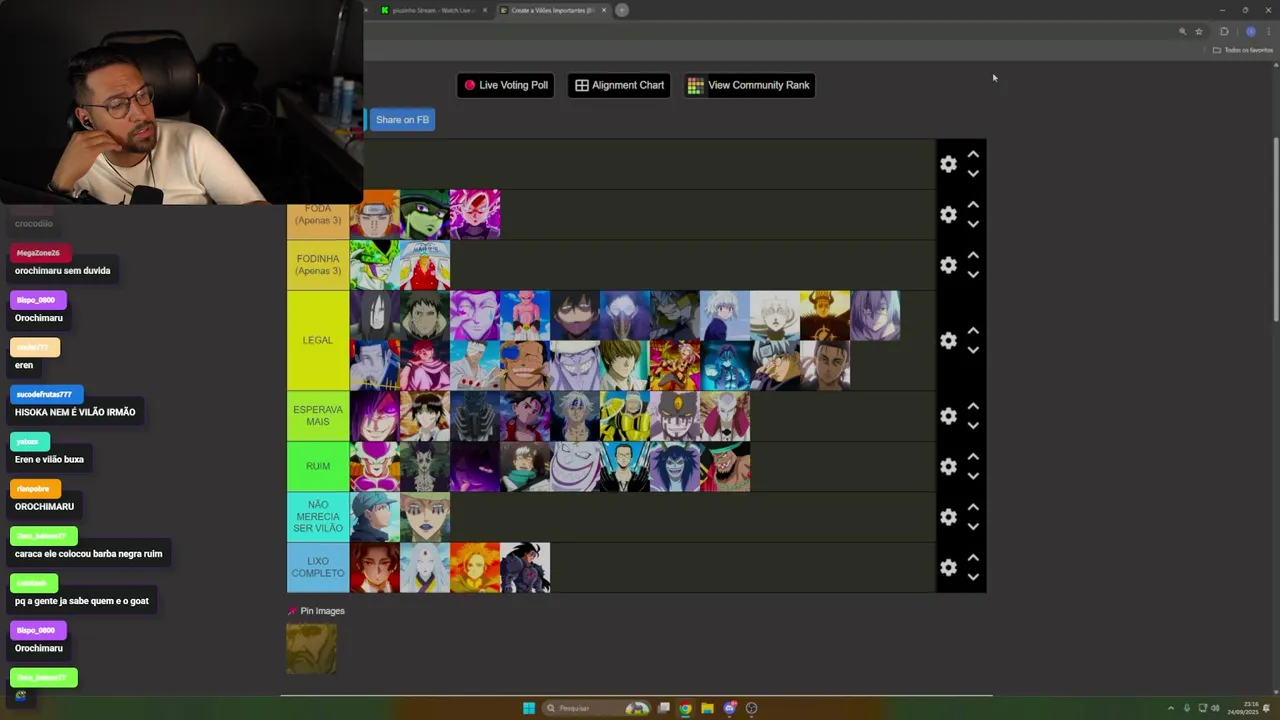The image size is (1280, 720).
Task: Click the page vertical scrollbar
Action: 1275,230
